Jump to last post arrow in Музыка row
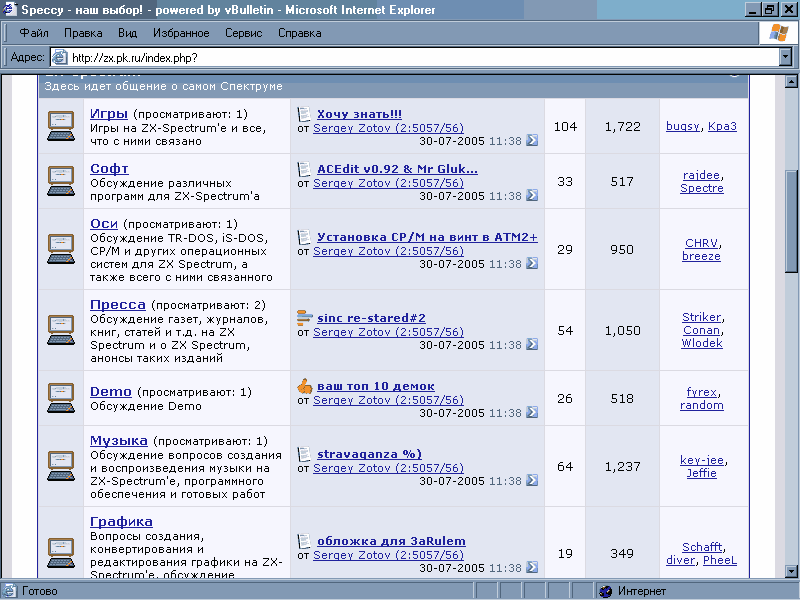 coord(532,481)
